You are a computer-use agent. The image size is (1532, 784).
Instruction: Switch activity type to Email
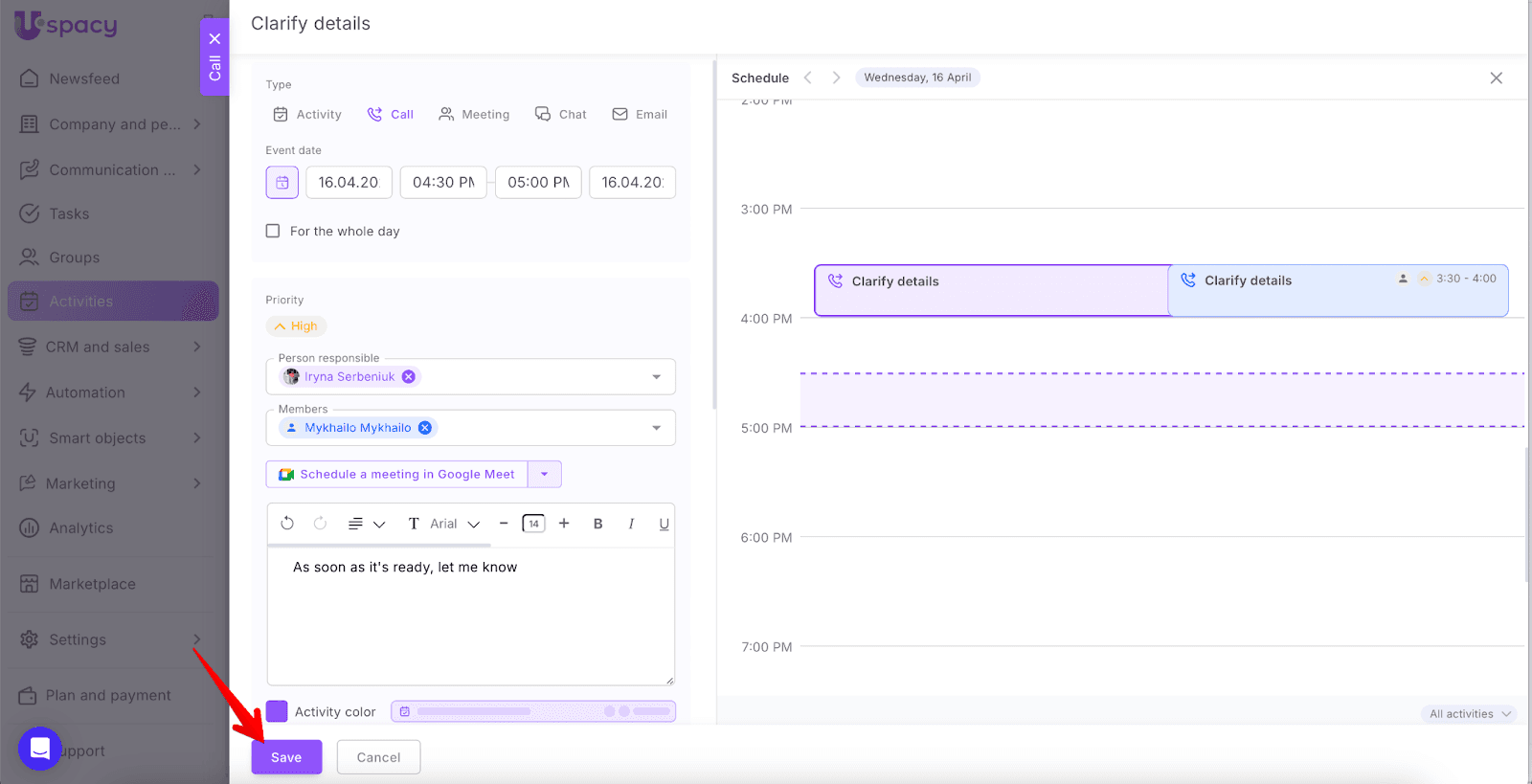click(x=640, y=115)
